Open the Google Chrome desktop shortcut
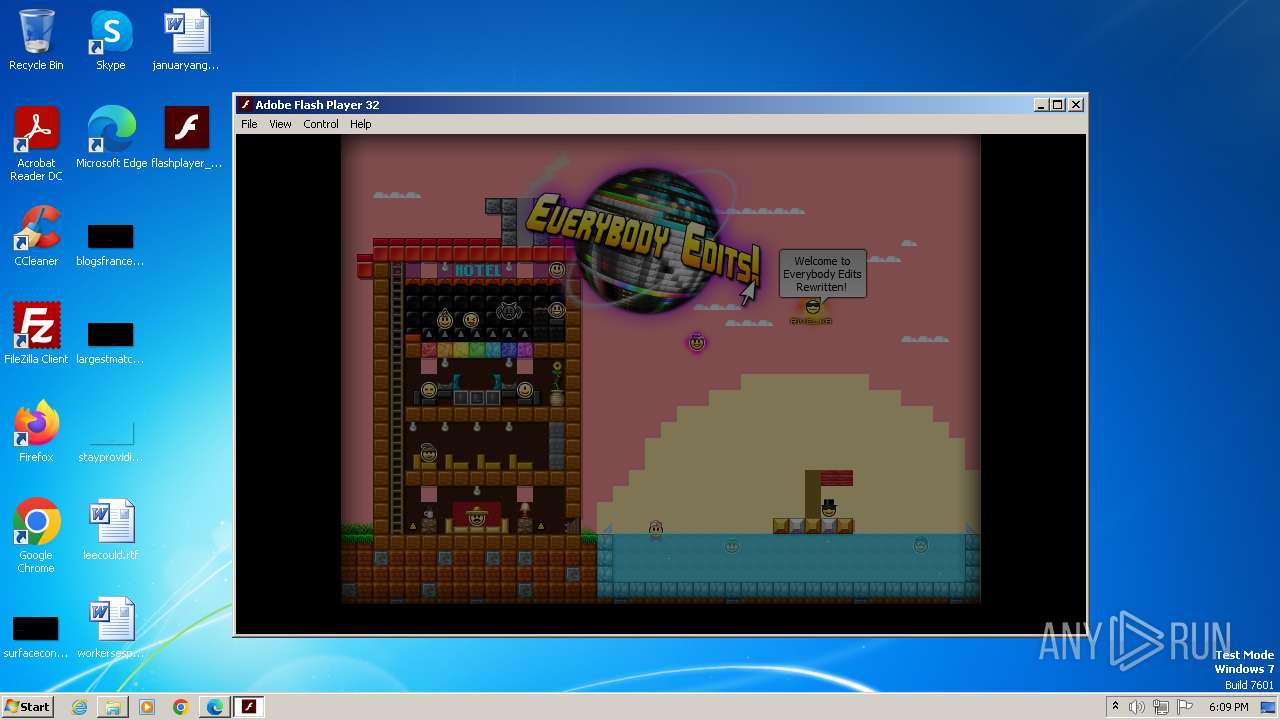This screenshot has width=1280, height=720. [36, 536]
